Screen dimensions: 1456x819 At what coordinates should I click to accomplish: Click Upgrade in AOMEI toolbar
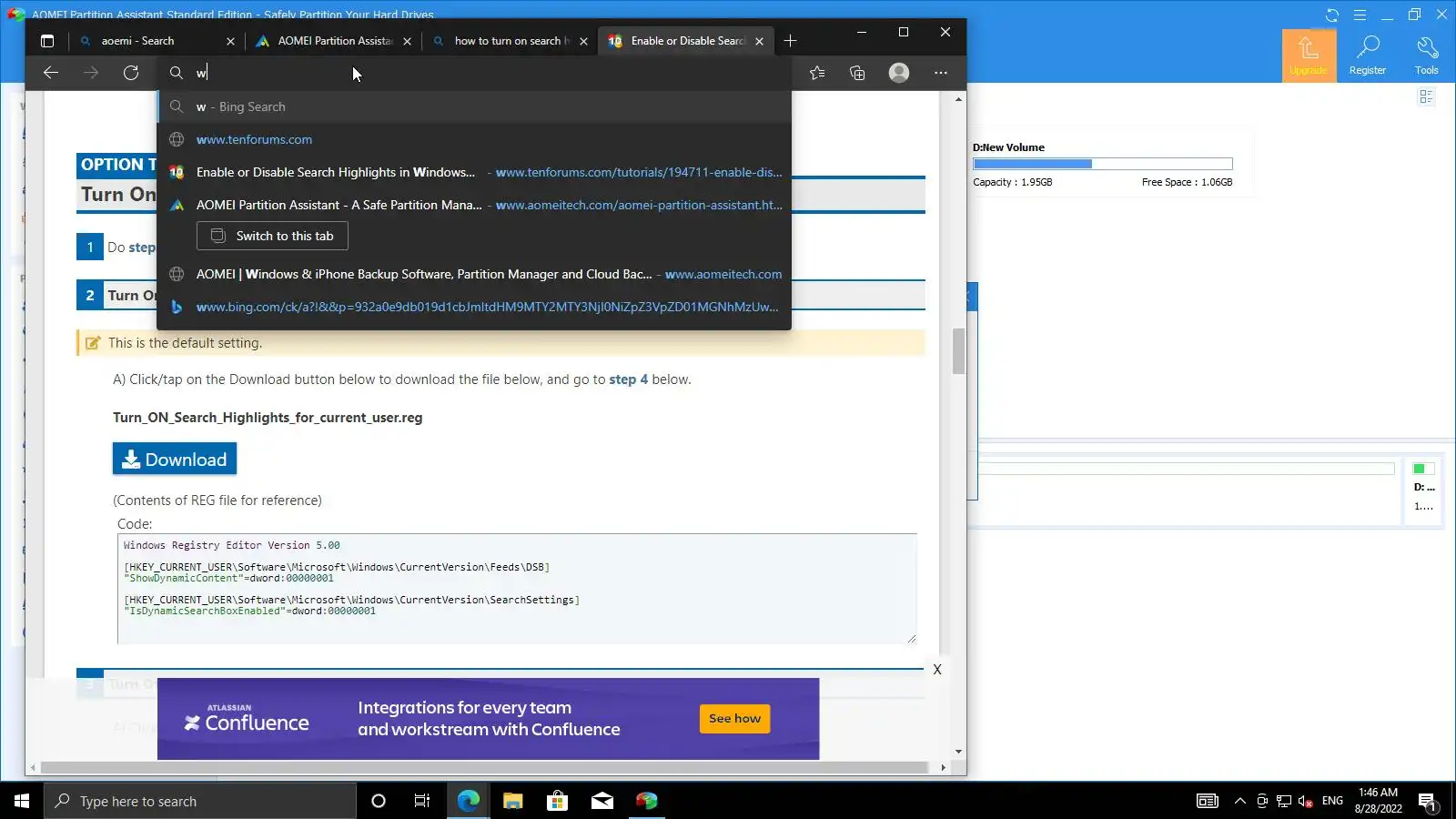pyautogui.click(x=1309, y=56)
